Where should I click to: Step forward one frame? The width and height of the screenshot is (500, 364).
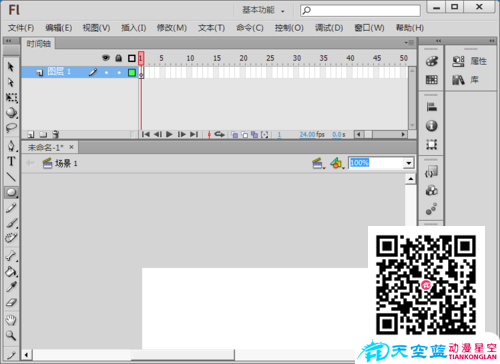pos(182,134)
